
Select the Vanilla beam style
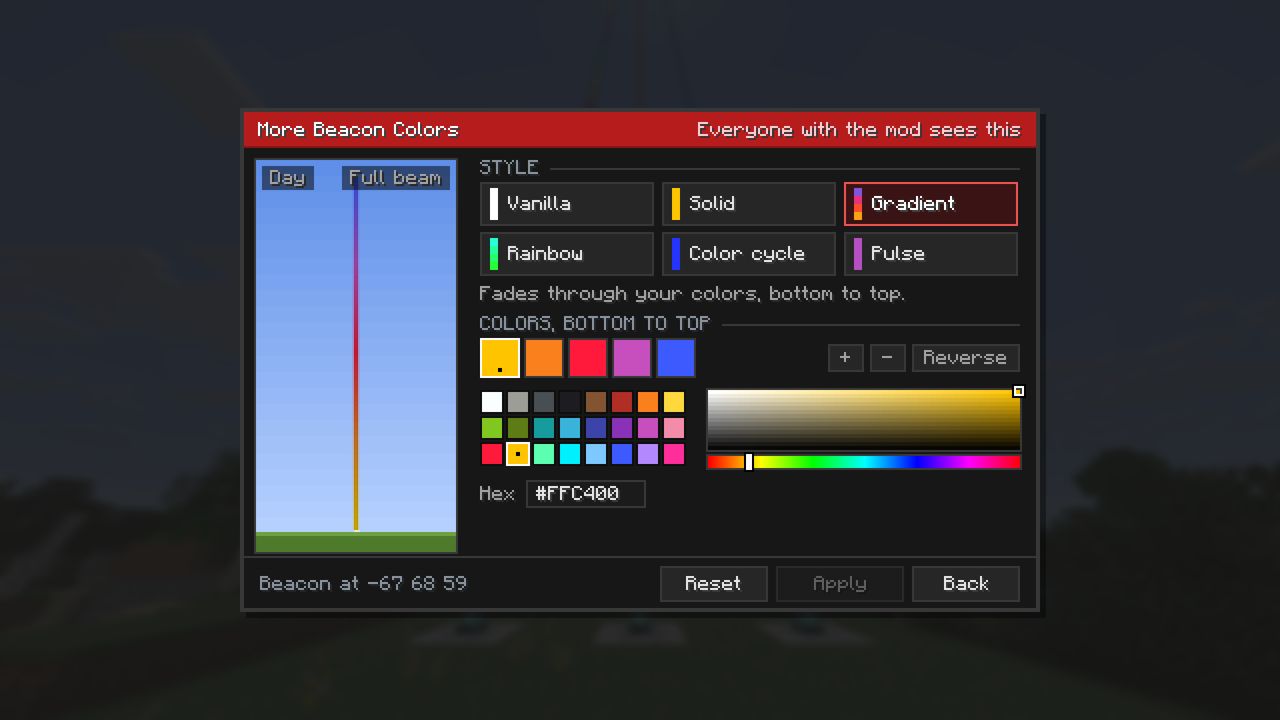click(x=567, y=204)
